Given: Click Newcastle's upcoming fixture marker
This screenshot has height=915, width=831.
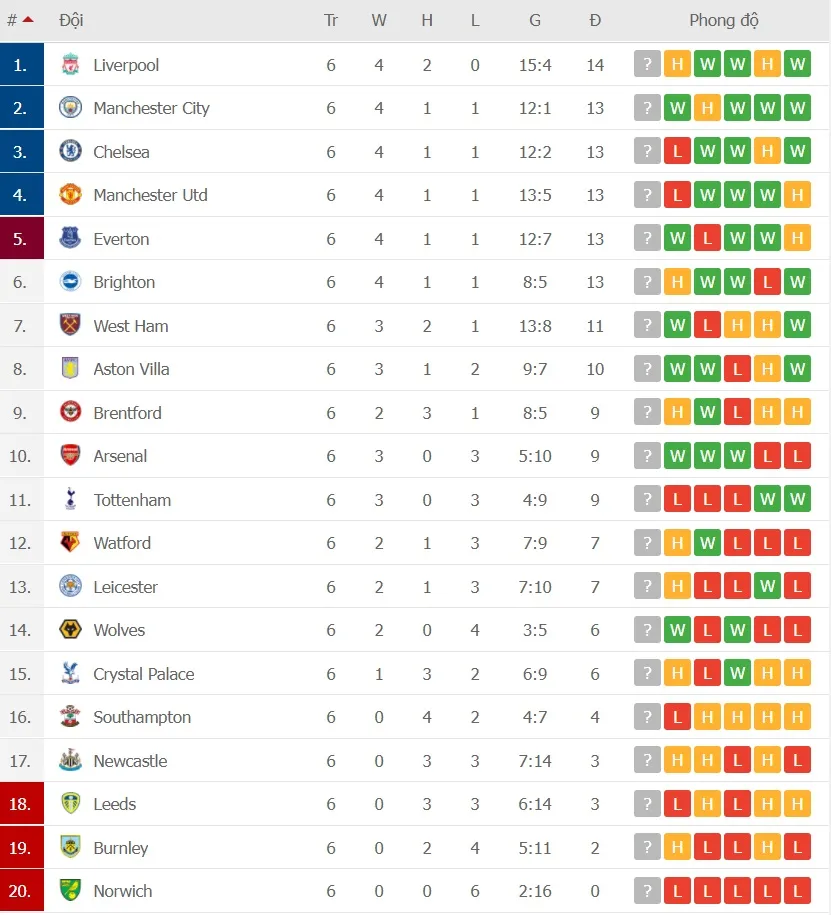Looking at the screenshot, I should [x=647, y=760].
